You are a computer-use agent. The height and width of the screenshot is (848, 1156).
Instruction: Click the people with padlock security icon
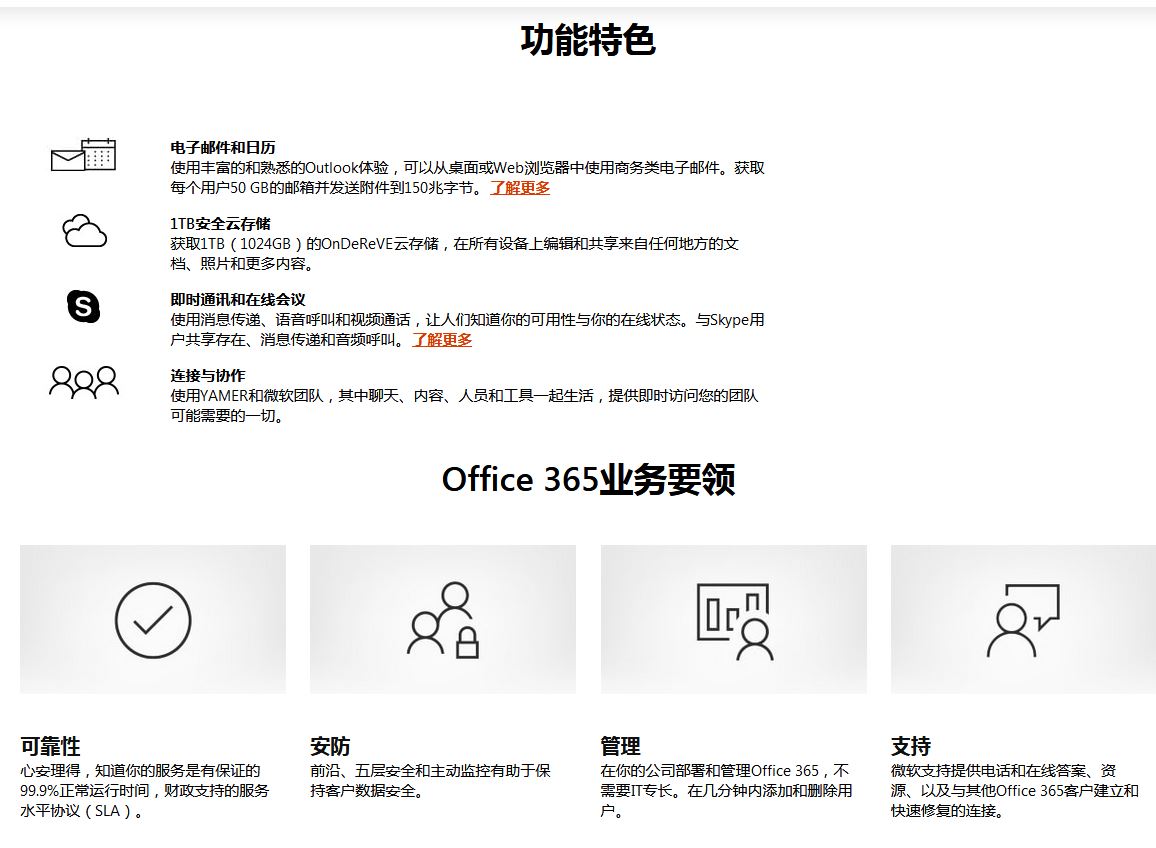[x=443, y=620]
